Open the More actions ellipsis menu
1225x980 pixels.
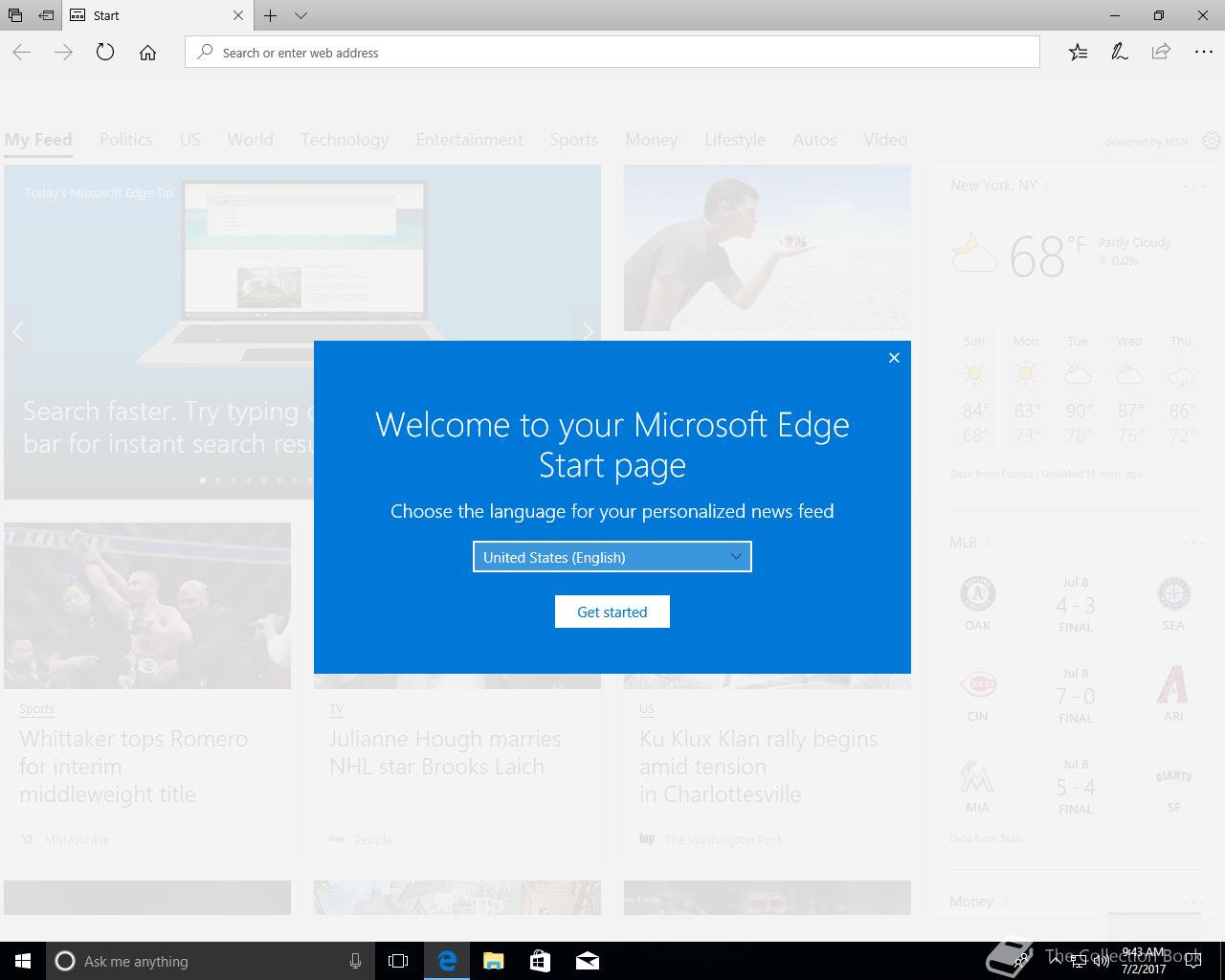pos(1203,53)
